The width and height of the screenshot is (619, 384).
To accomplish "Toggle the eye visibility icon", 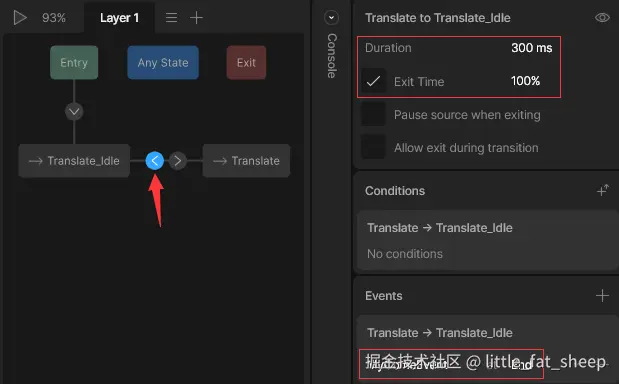I will pyautogui.click(x=602, y=18).
